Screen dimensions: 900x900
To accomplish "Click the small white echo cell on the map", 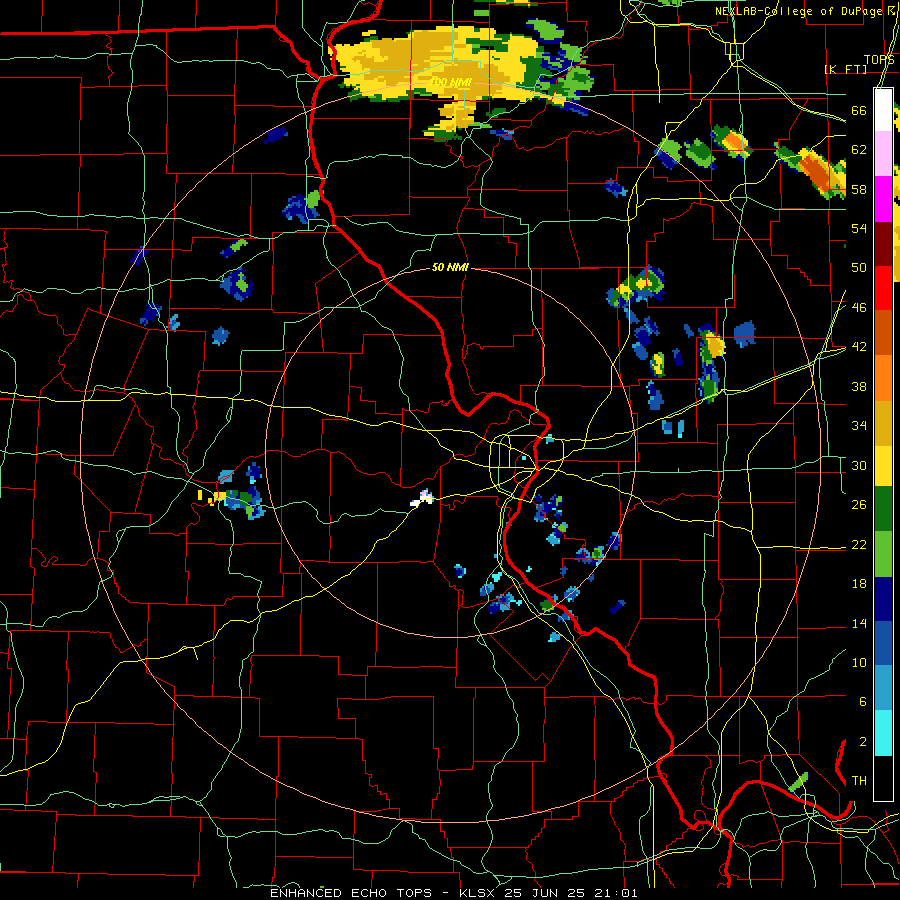I will tap(422, 498).
